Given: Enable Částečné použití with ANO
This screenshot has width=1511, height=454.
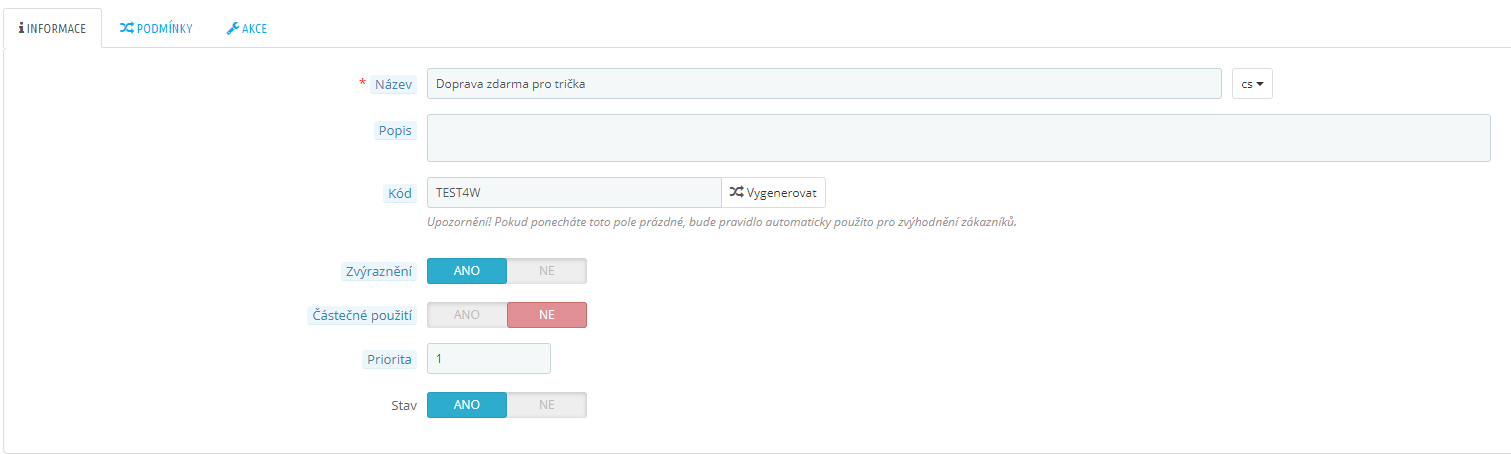Looking at the screenshot, I should coord(467,315).
